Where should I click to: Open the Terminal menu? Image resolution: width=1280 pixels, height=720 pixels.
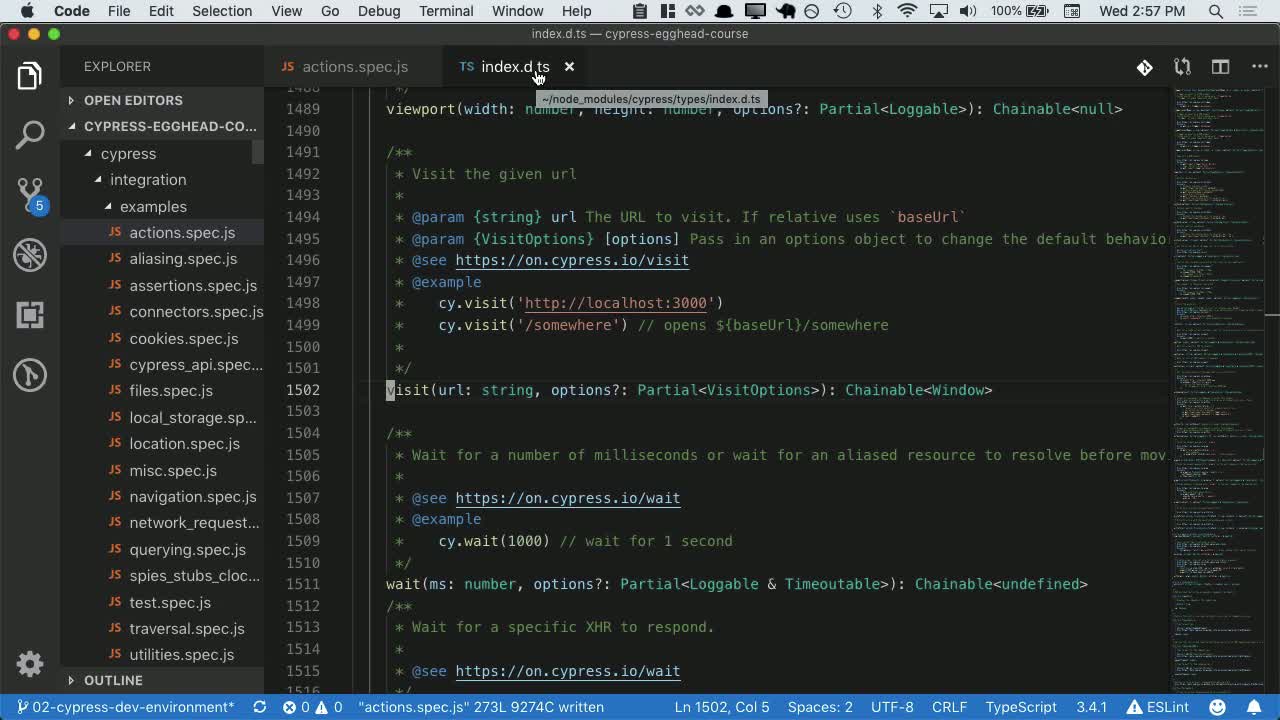(446, 11)
